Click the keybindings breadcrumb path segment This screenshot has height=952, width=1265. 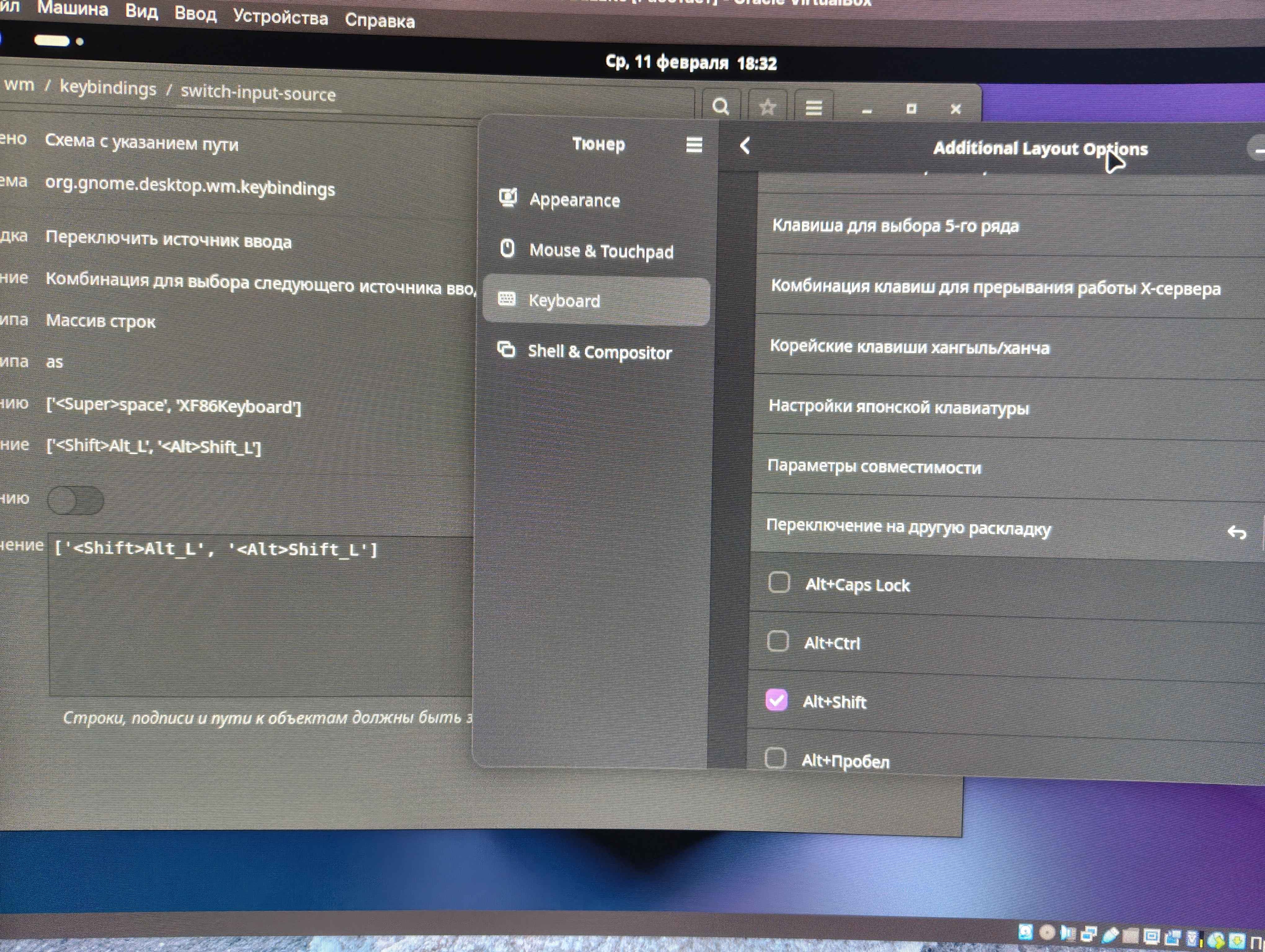click(x=108, y=87)
